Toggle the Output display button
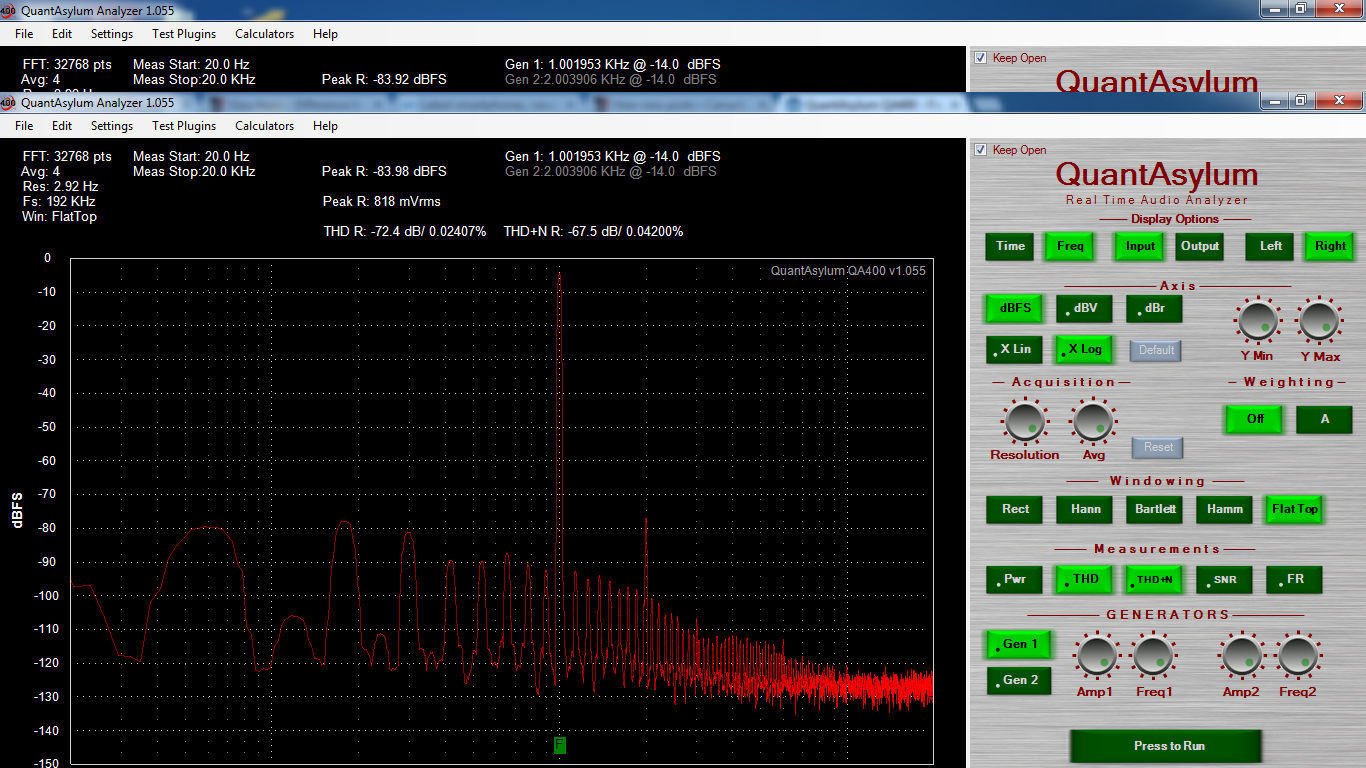 pos(1200,246)
